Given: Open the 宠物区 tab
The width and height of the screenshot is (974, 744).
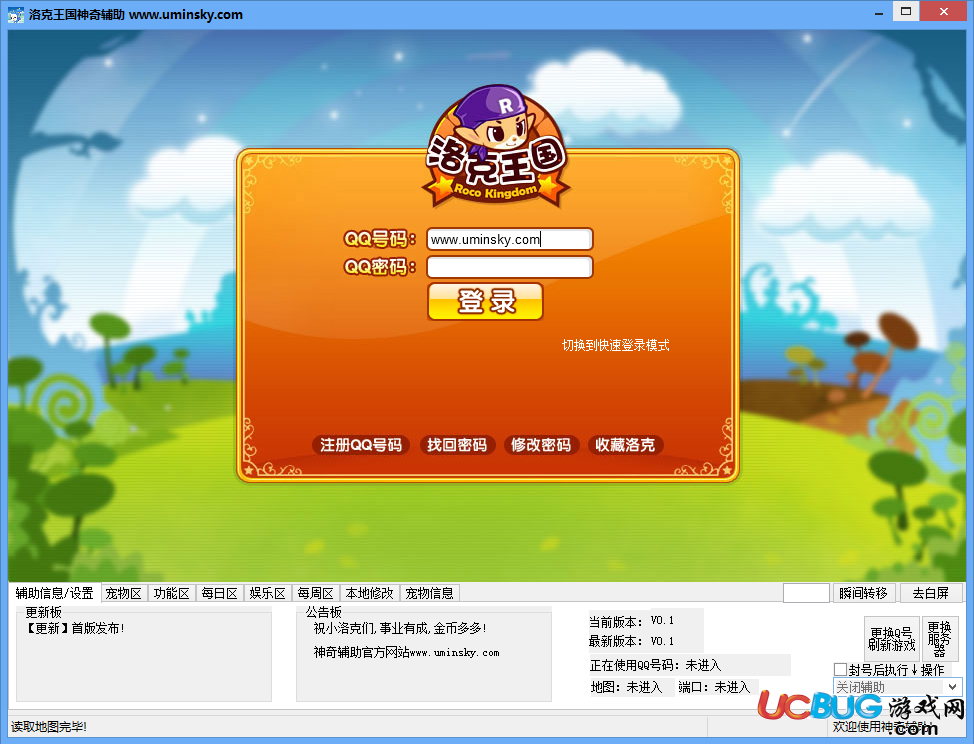Looking at the screenshot, I should (x=124, y=593).
